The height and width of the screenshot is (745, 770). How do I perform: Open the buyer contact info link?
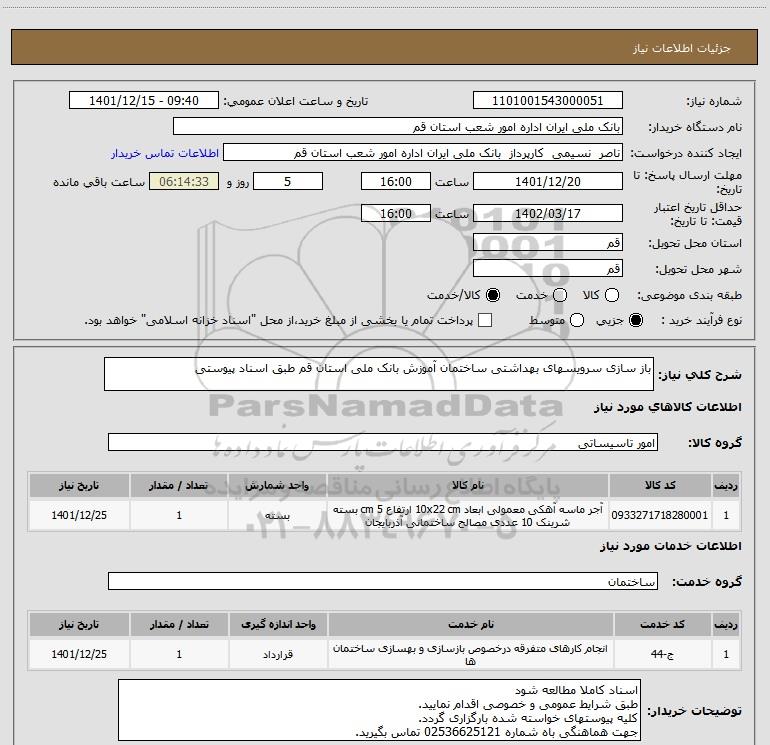pos(165,153)
